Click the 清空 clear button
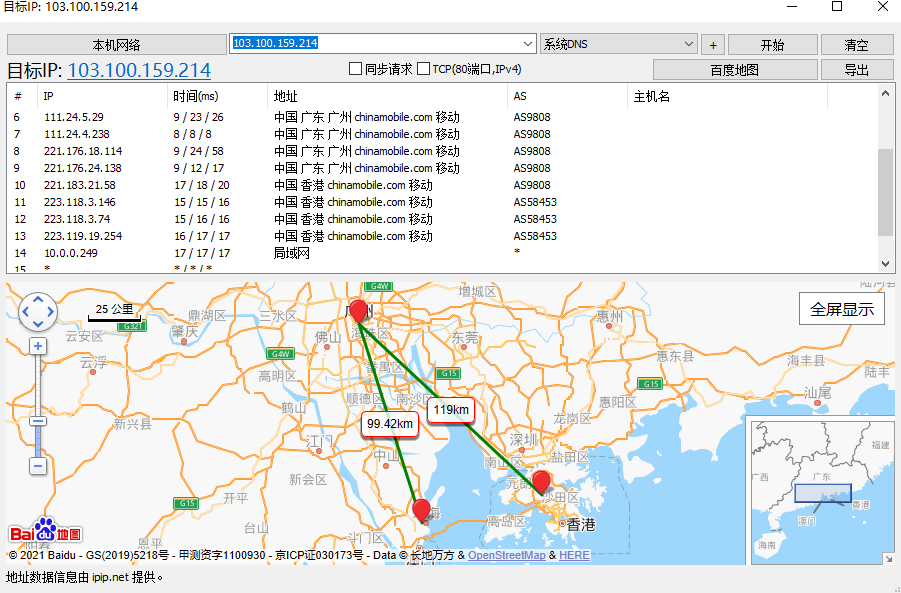Screen dimensions: 901x593 point(857,45)
